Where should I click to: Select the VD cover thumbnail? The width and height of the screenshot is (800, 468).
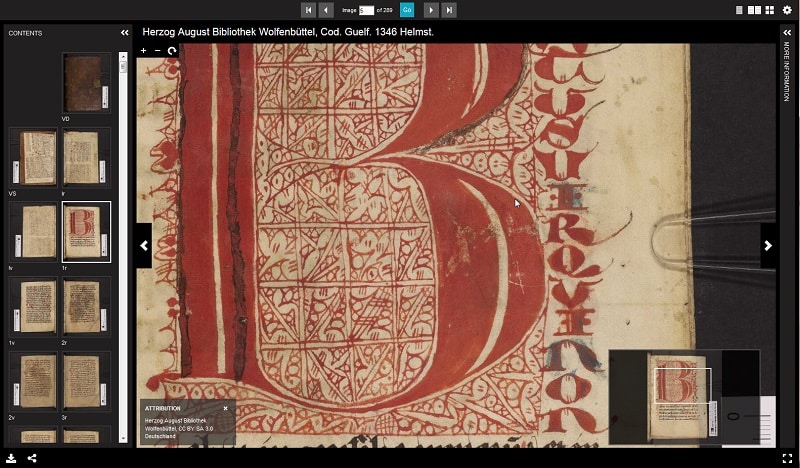86,83
